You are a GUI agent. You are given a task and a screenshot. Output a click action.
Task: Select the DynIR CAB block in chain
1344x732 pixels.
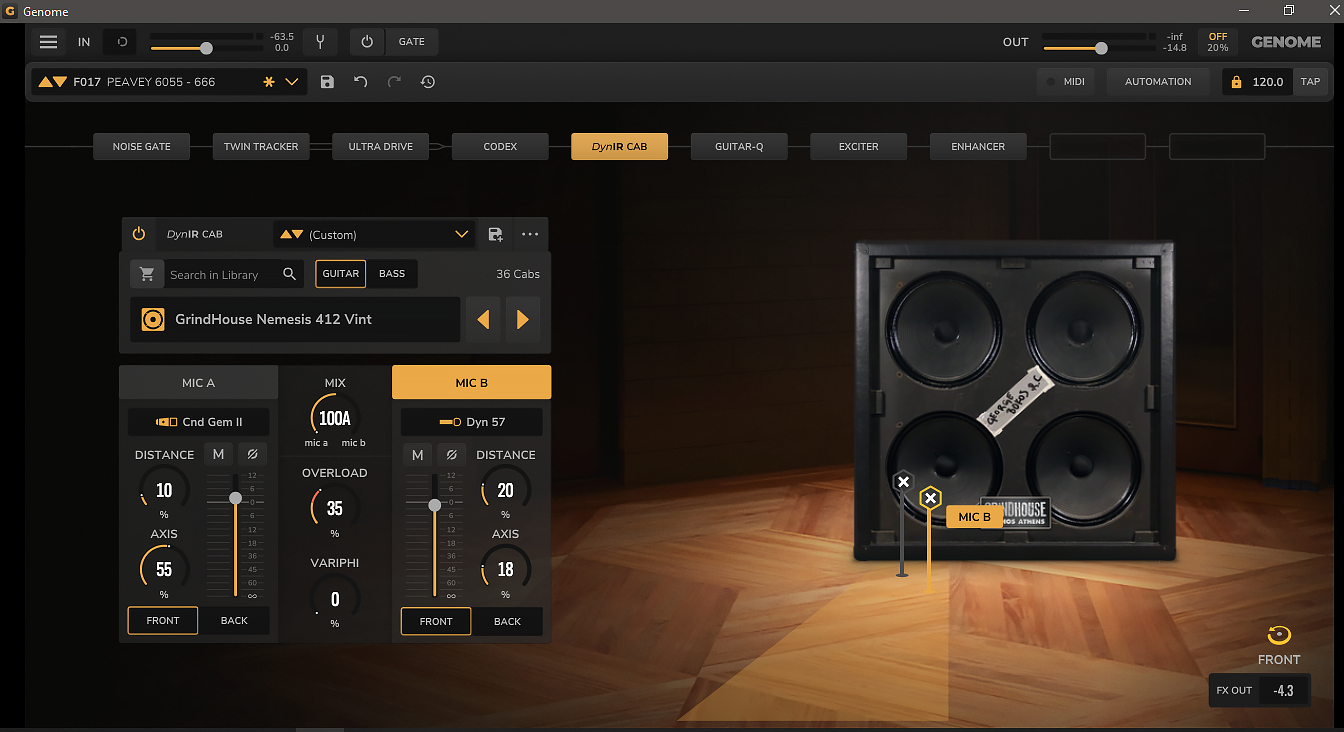619,147
